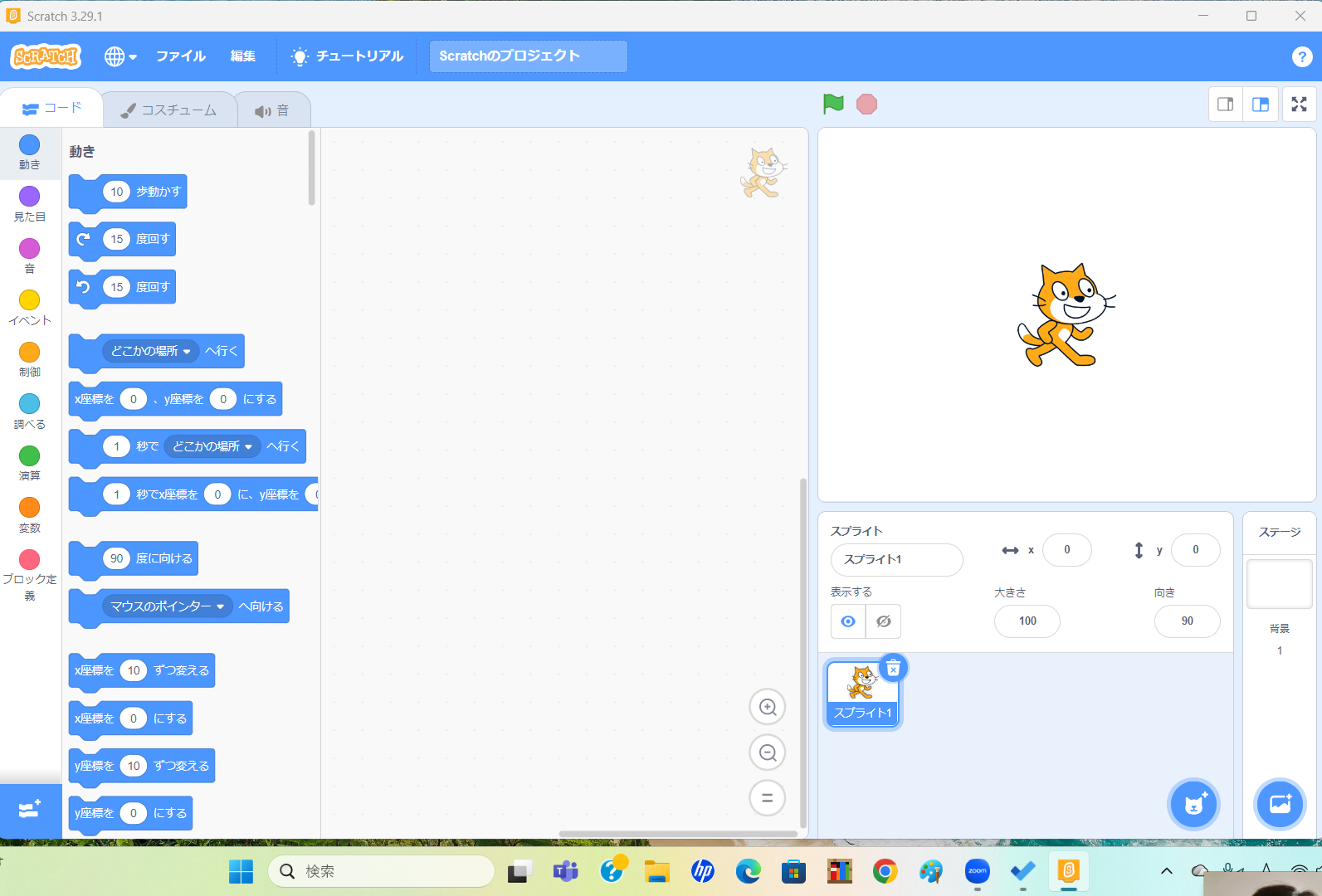Viewport: 1322px width, 896px height.
Task: Open the globe language dropdown
Action: pos(120,56)
